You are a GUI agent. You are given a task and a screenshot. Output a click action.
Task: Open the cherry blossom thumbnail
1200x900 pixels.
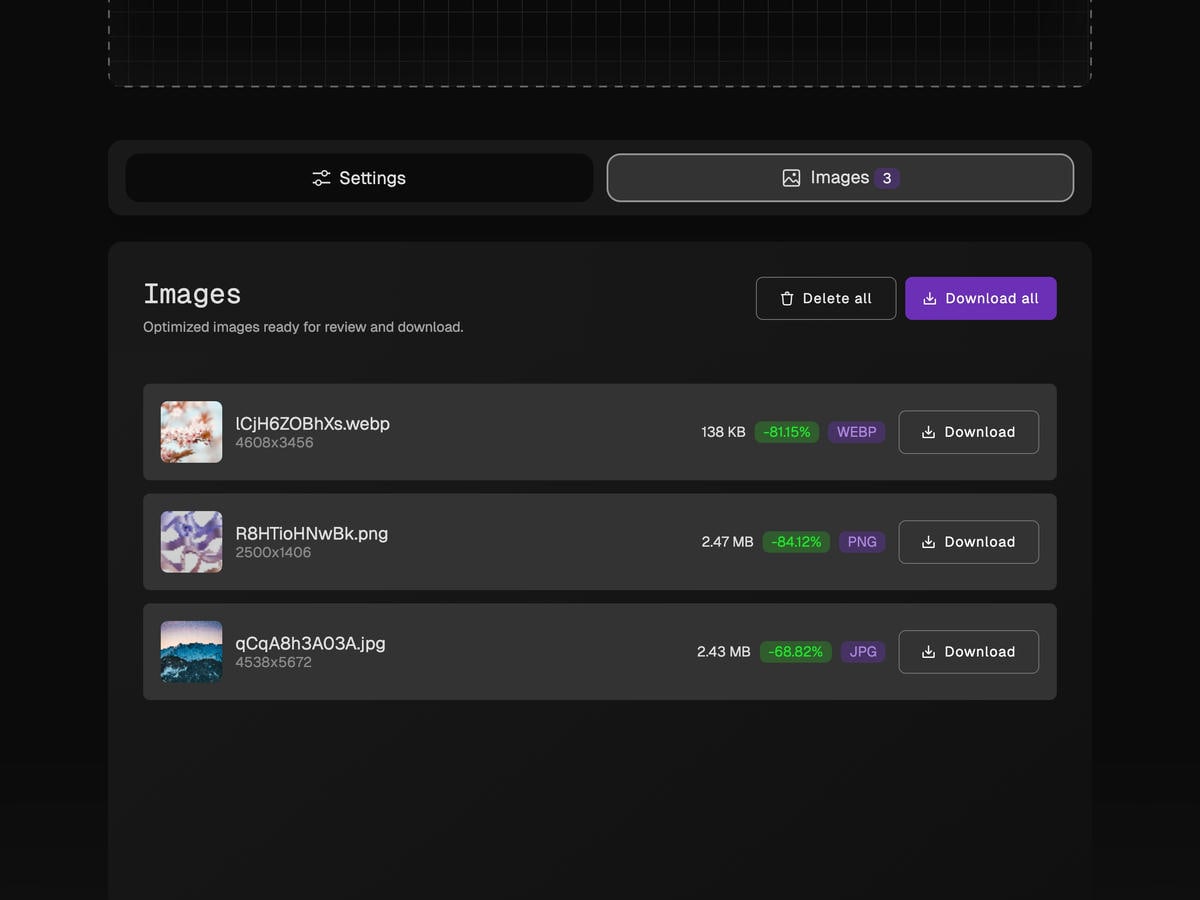191,432
